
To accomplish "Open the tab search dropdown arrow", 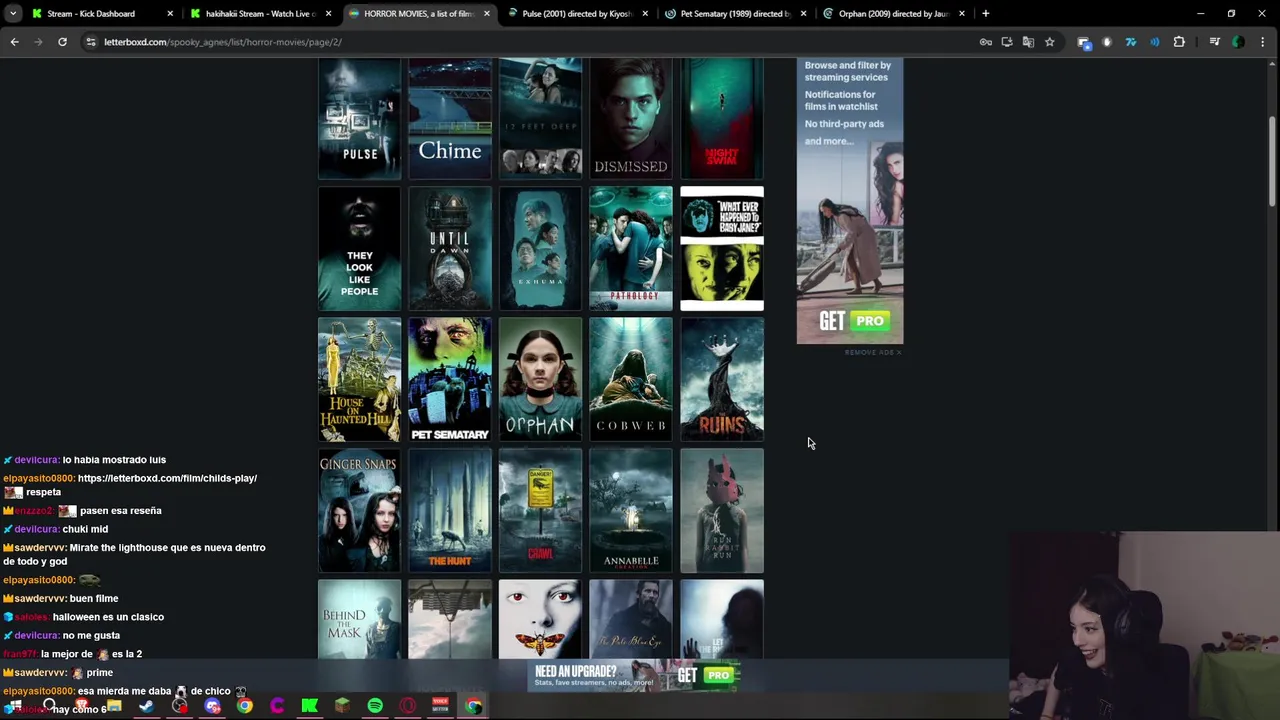I will (x=13, y=14).
